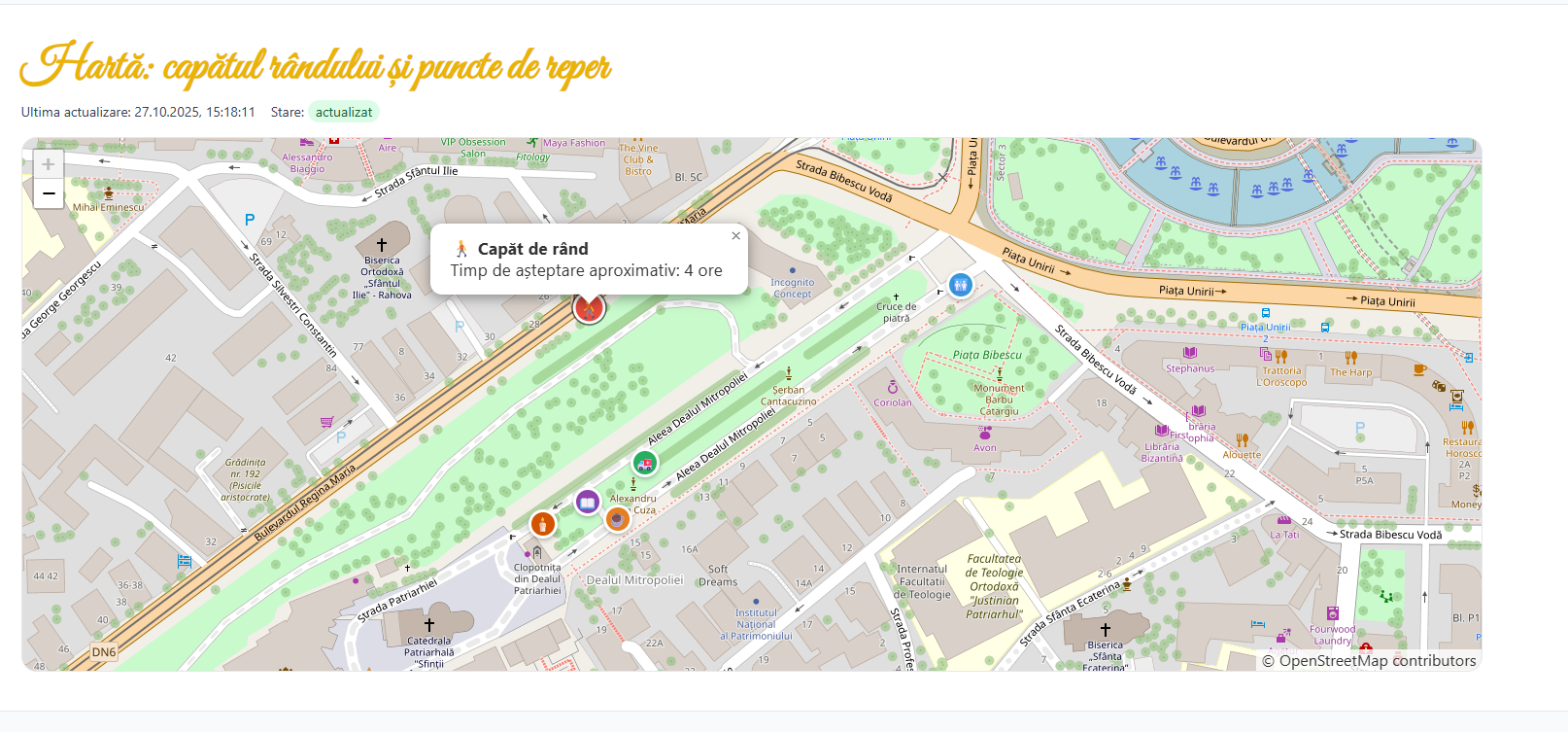Click the Coriolan shop icon on map
Screen dimensions: 1568x732
pyautogui.click(x=892, y=388)
